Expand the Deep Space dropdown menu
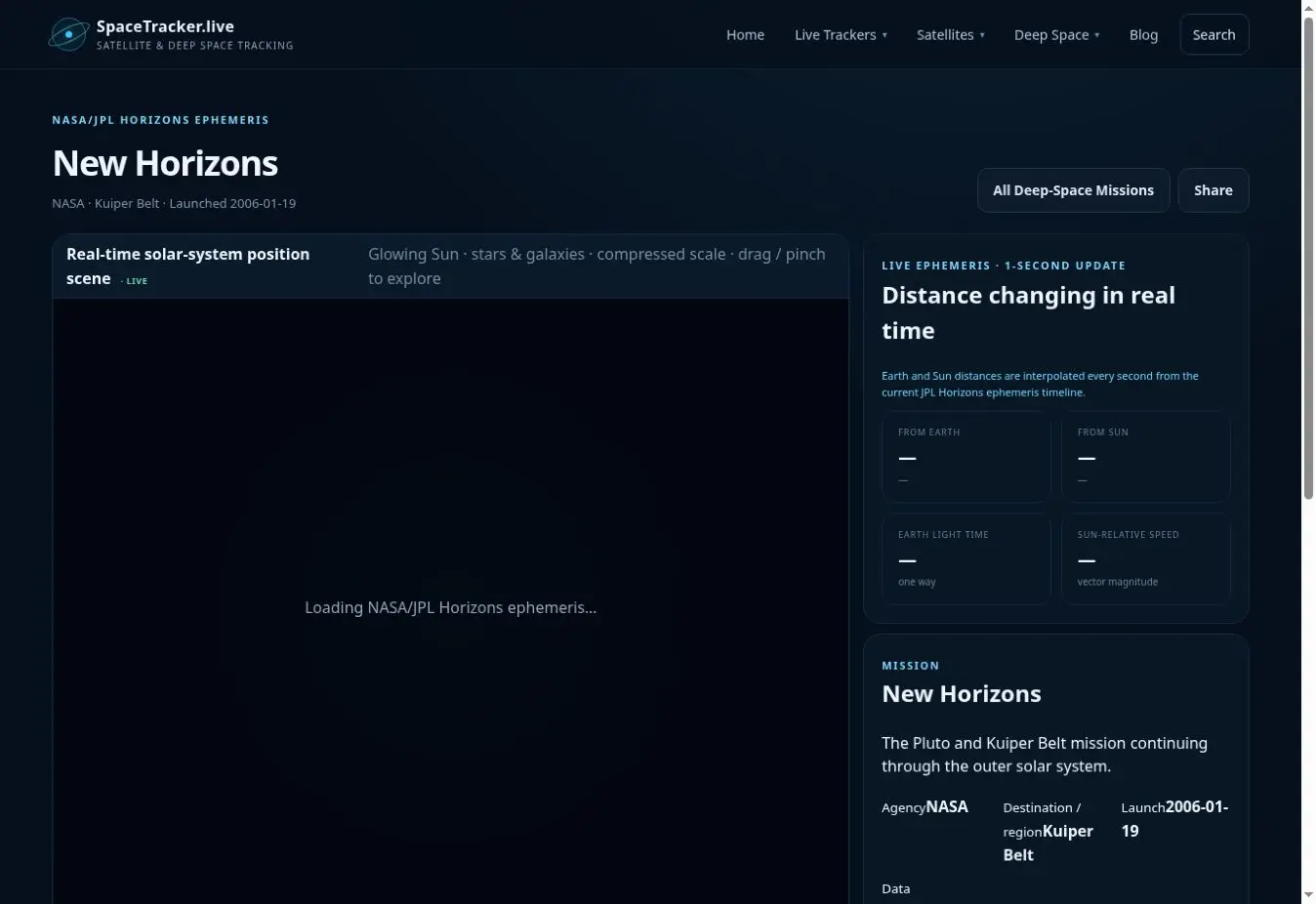 click(1056, 35)
